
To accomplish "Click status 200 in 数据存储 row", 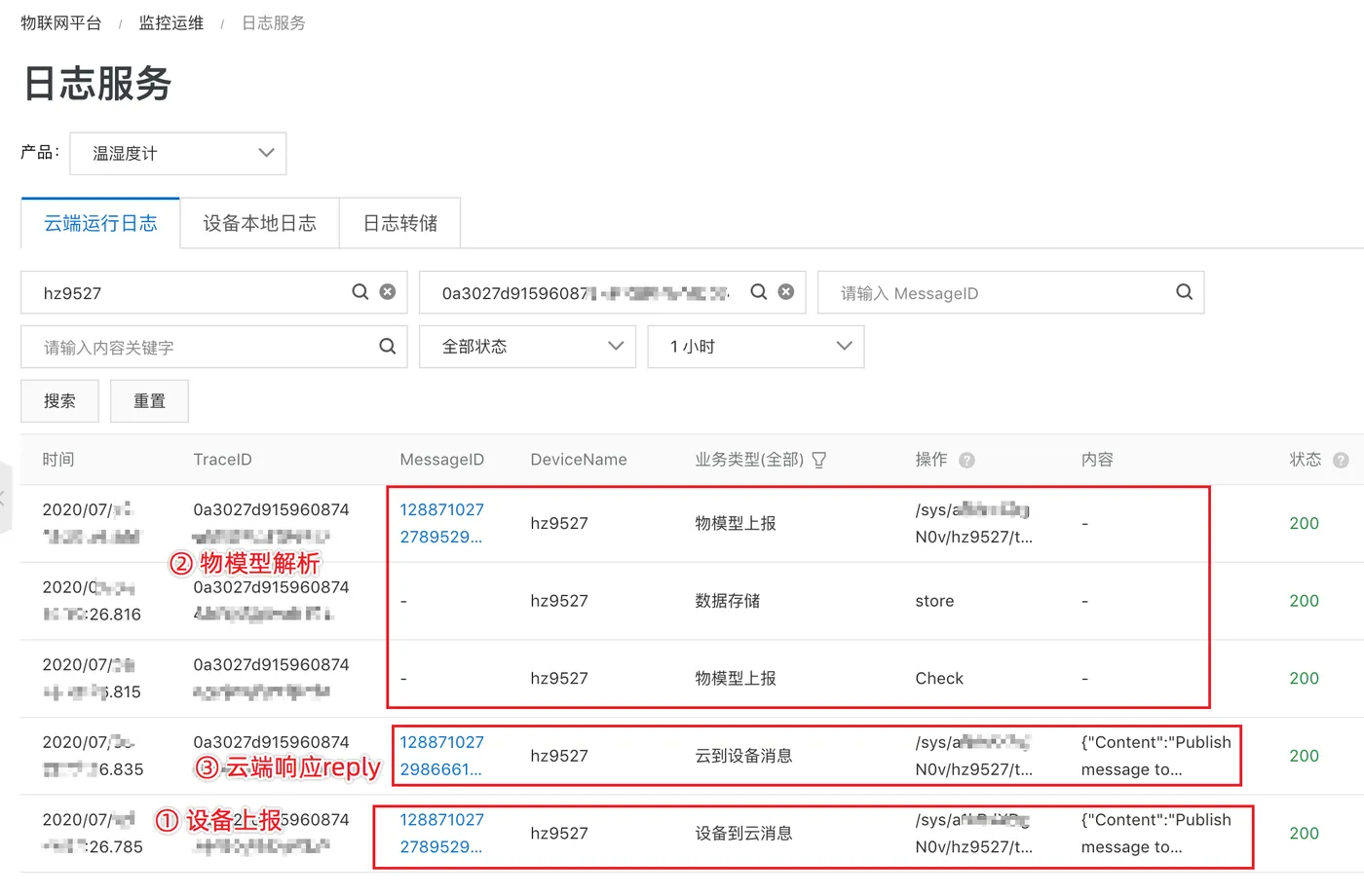I will click(x=1304, y=601).
